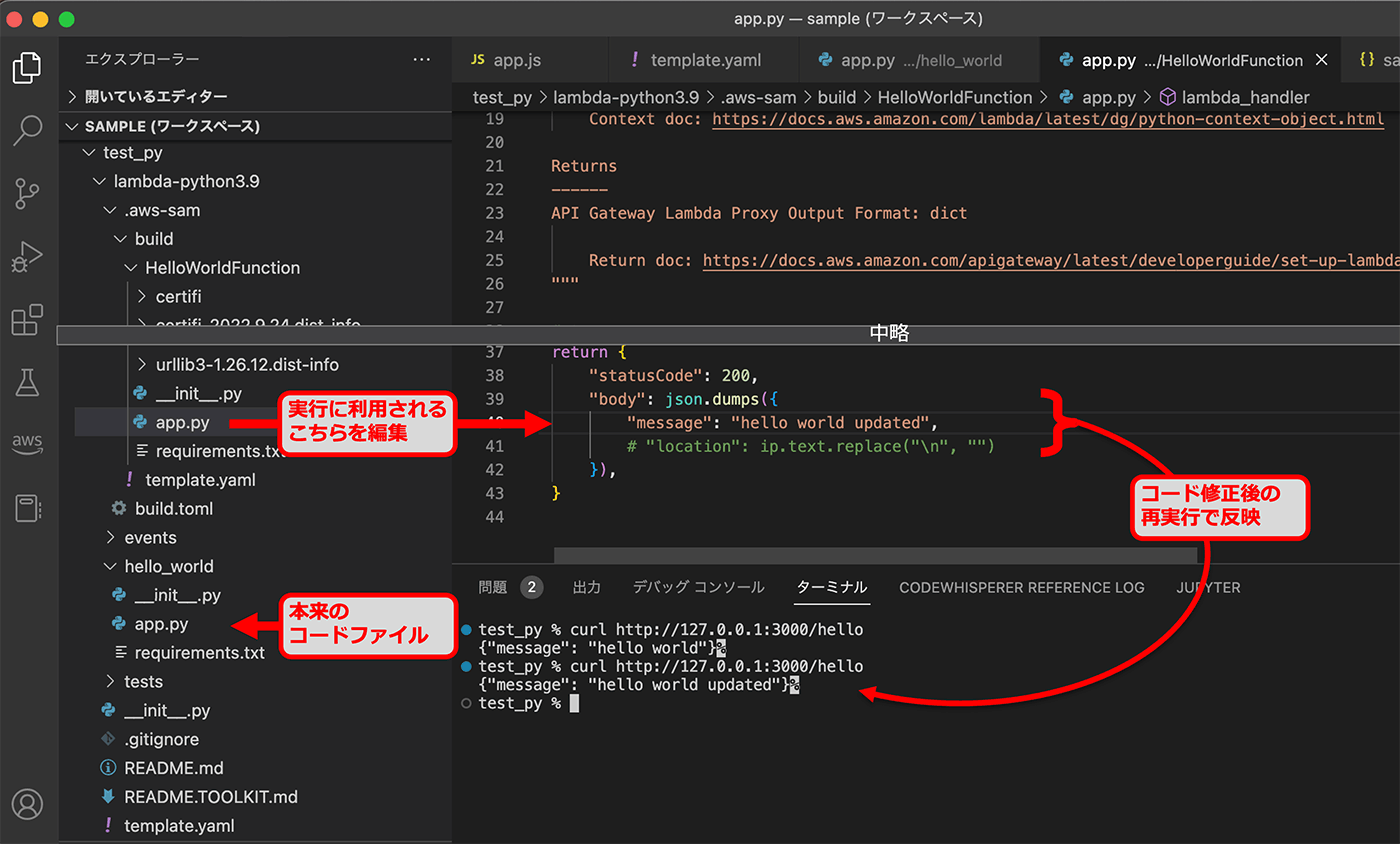The width and height of the screenshot is (1400, 844).
Task: Open the 問題 panel tab
Action: (x=493, y=587)
